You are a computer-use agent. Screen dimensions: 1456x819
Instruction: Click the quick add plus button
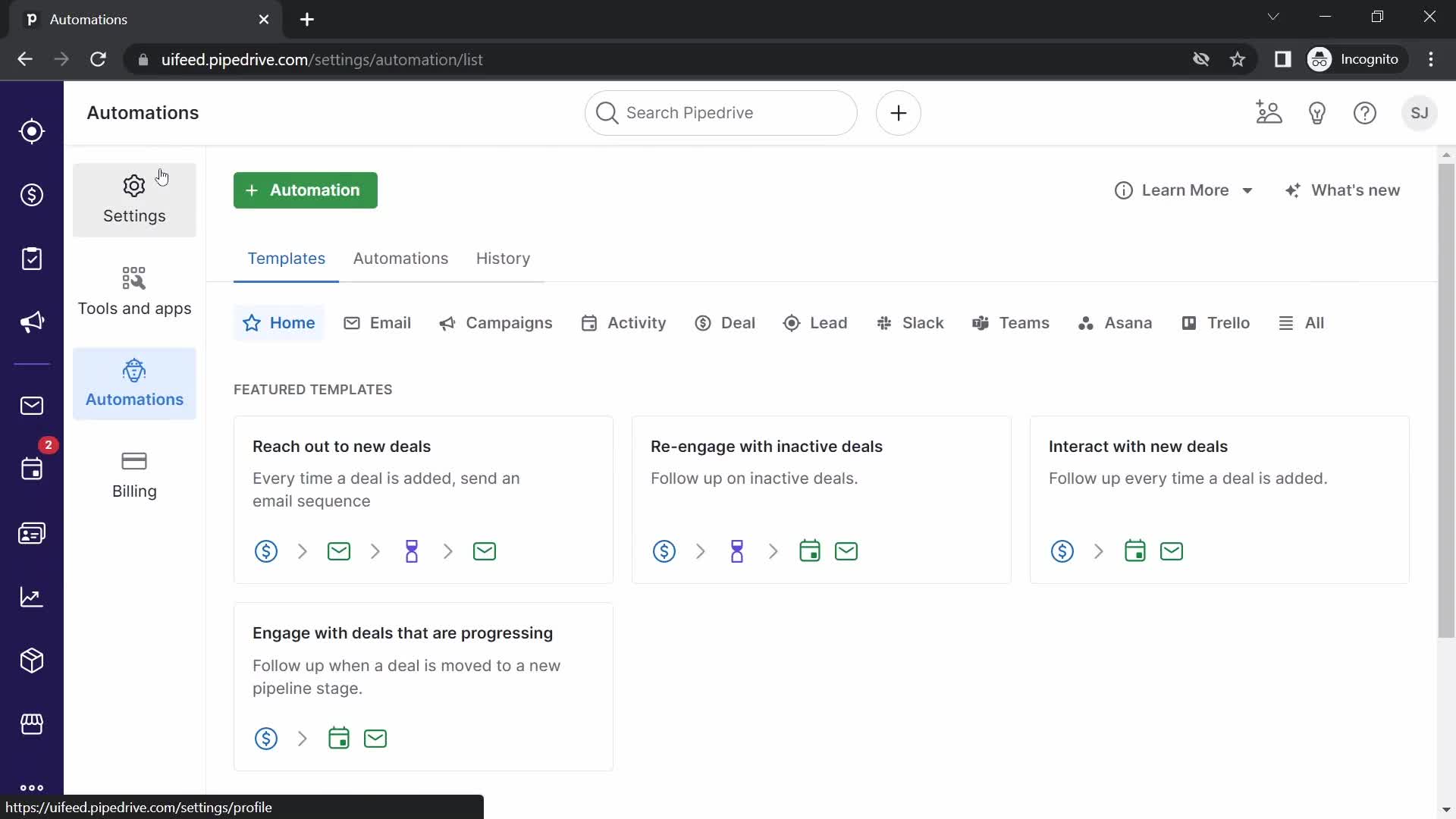(x=899, y=113)
